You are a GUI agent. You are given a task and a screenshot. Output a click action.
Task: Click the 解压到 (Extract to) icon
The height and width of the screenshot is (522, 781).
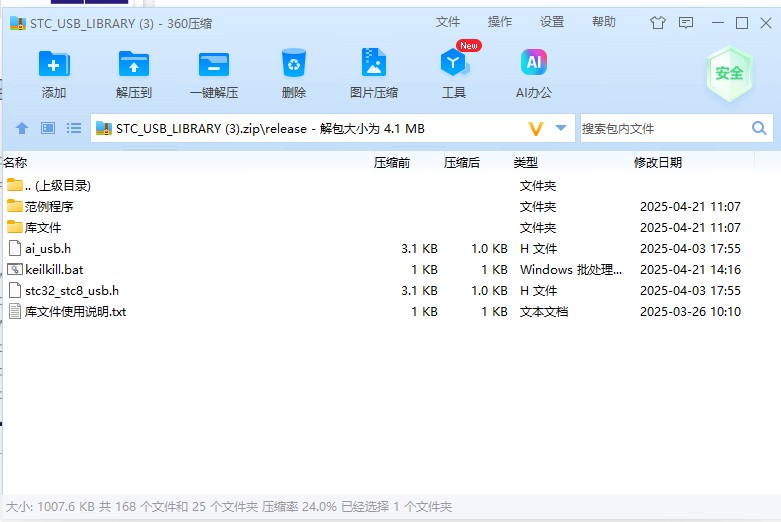pos(133,66)
